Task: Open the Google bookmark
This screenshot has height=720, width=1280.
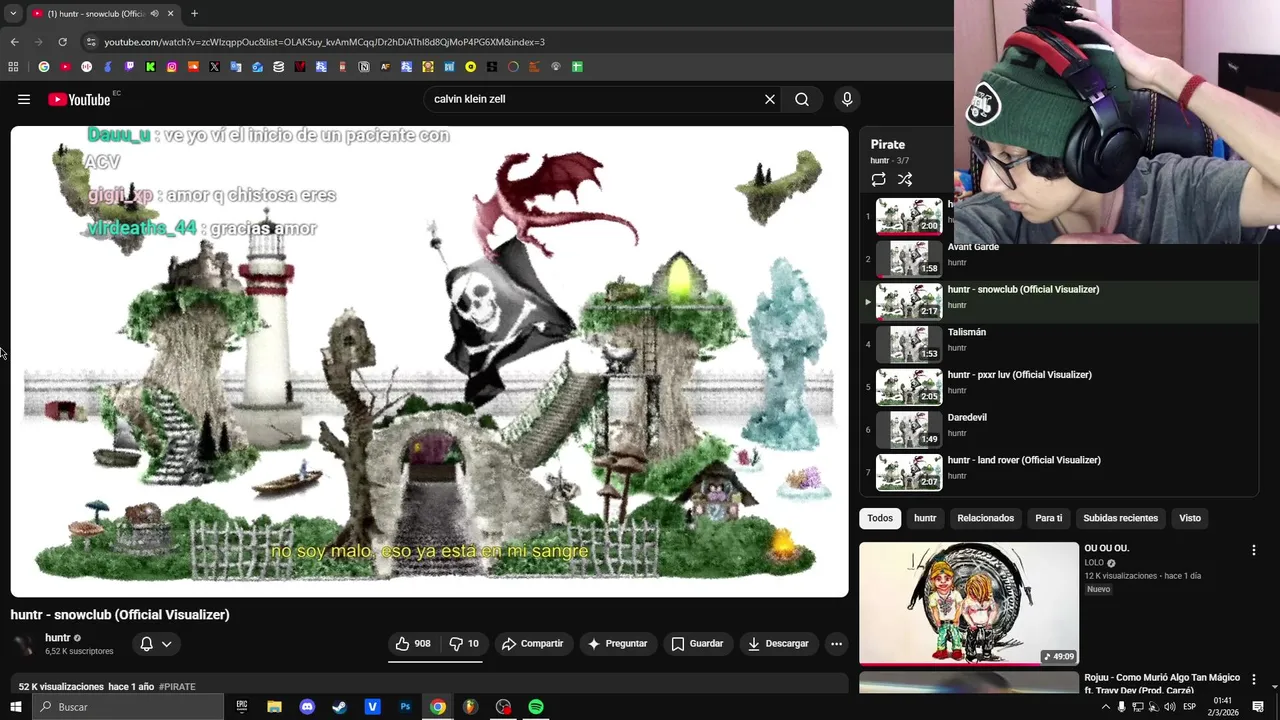Action: (x=44, y=67)
